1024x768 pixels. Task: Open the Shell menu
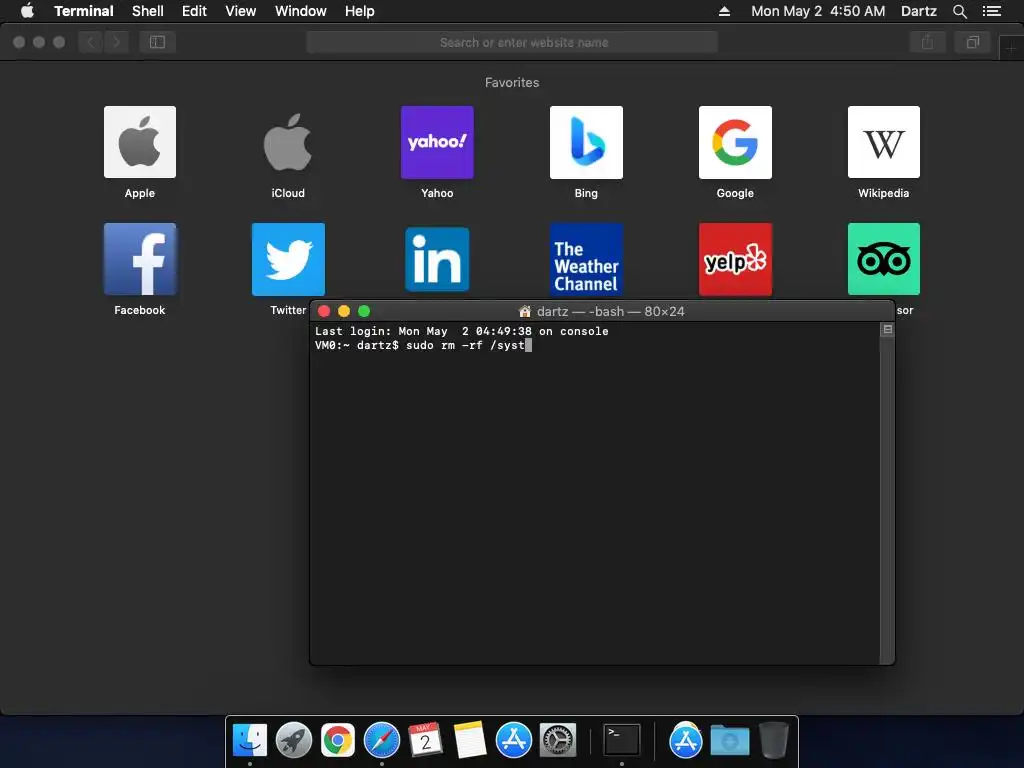point(148,11)
